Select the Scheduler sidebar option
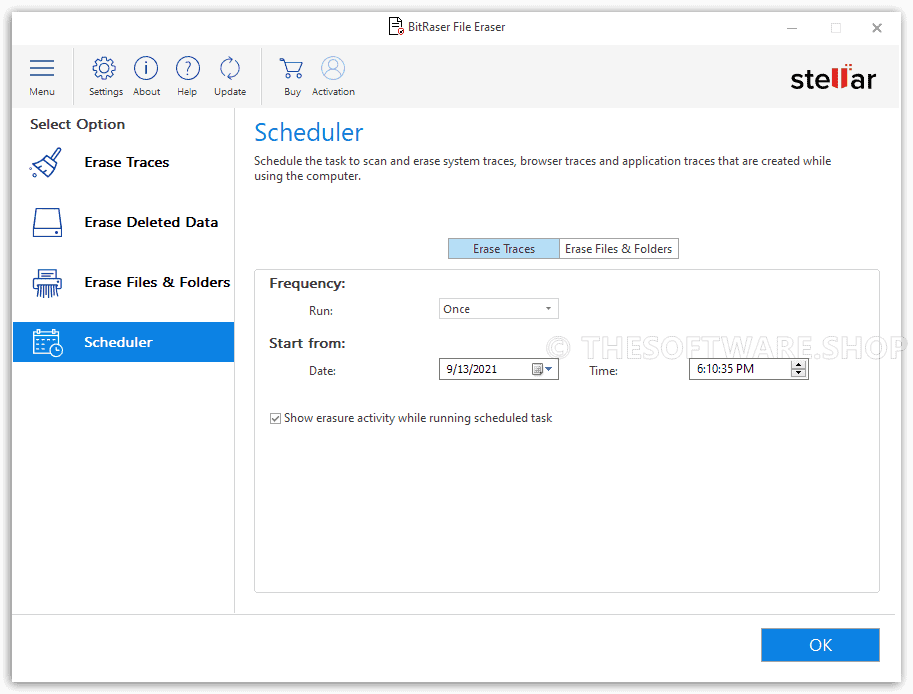913x694 pixels. click(x=123, y=342)
